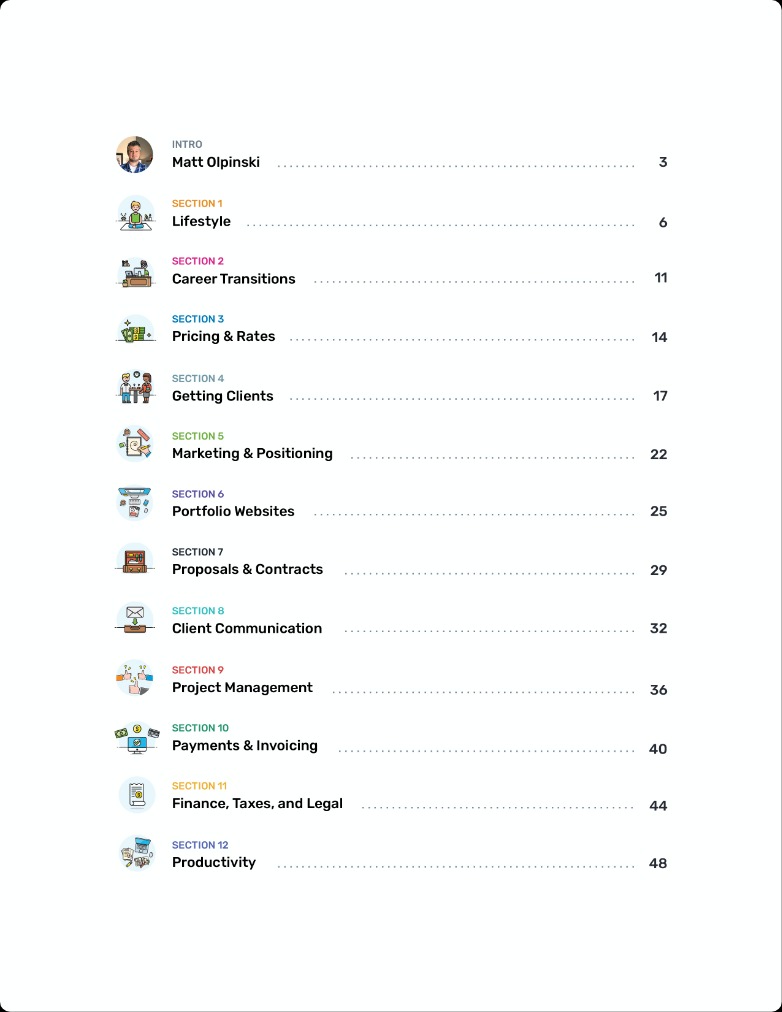This screenshot has width=782, height=1012.
Task: Click the Portfolio Websites monitor icon
Action: coord(135,503)
